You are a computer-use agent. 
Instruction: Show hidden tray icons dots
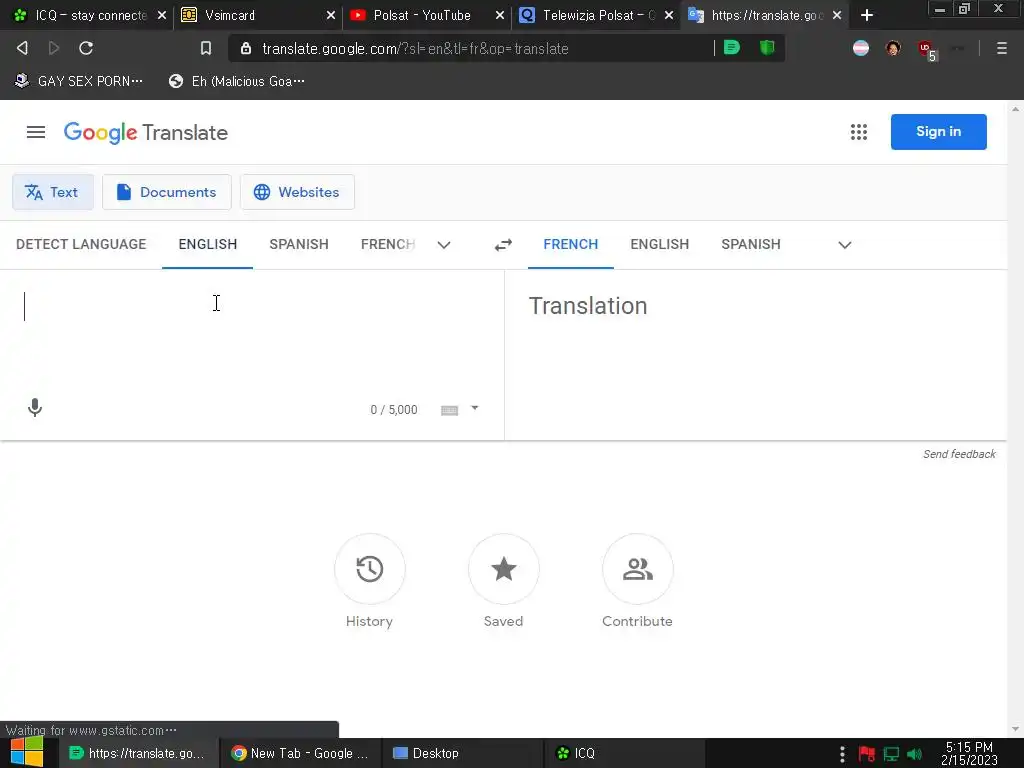pyautogui.click(x=842, y=754)
